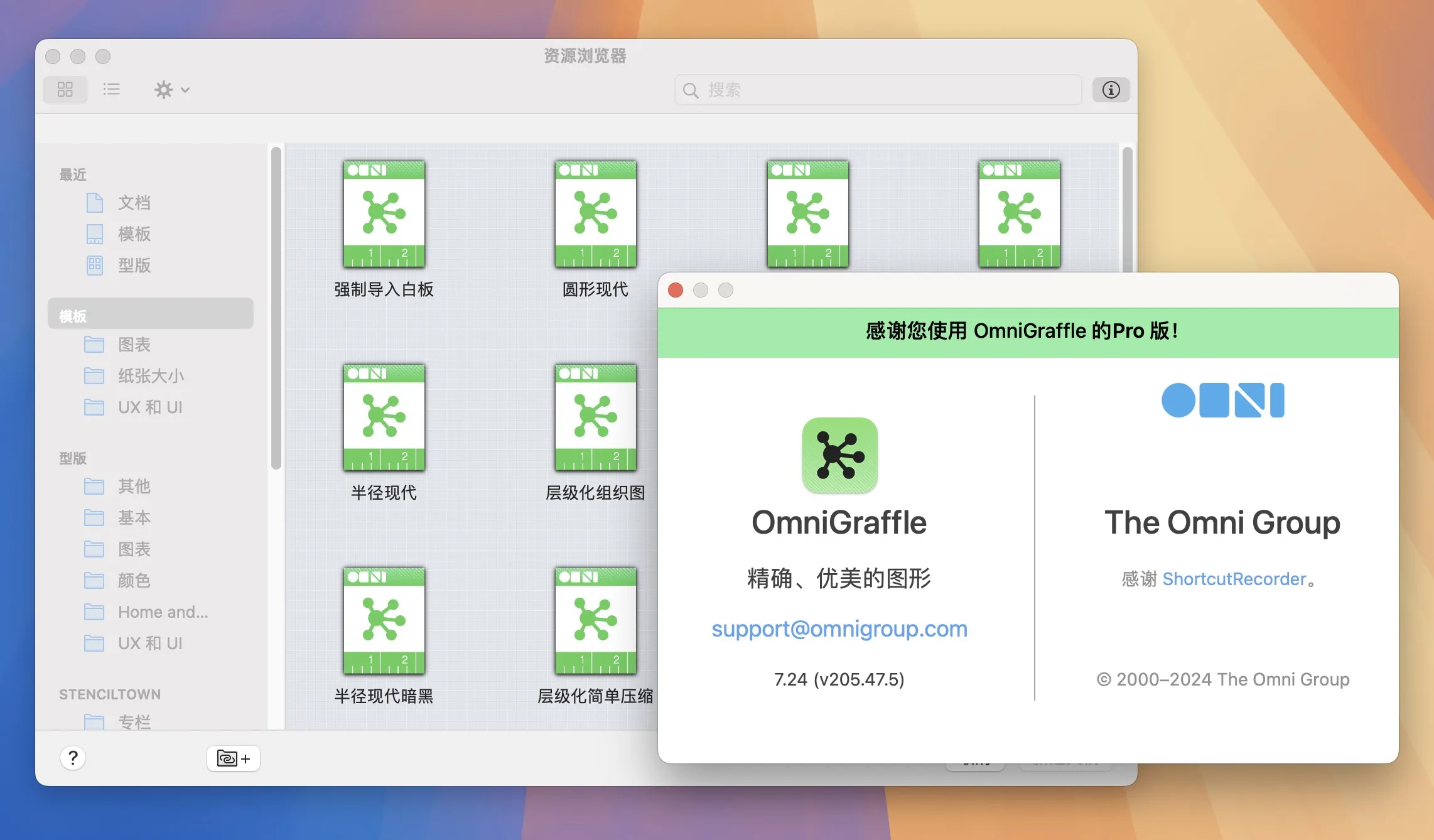This screenshot has width=1434, height=840.
Task: Click the OmniGraffle app icon in About
Action: (839, 455)
